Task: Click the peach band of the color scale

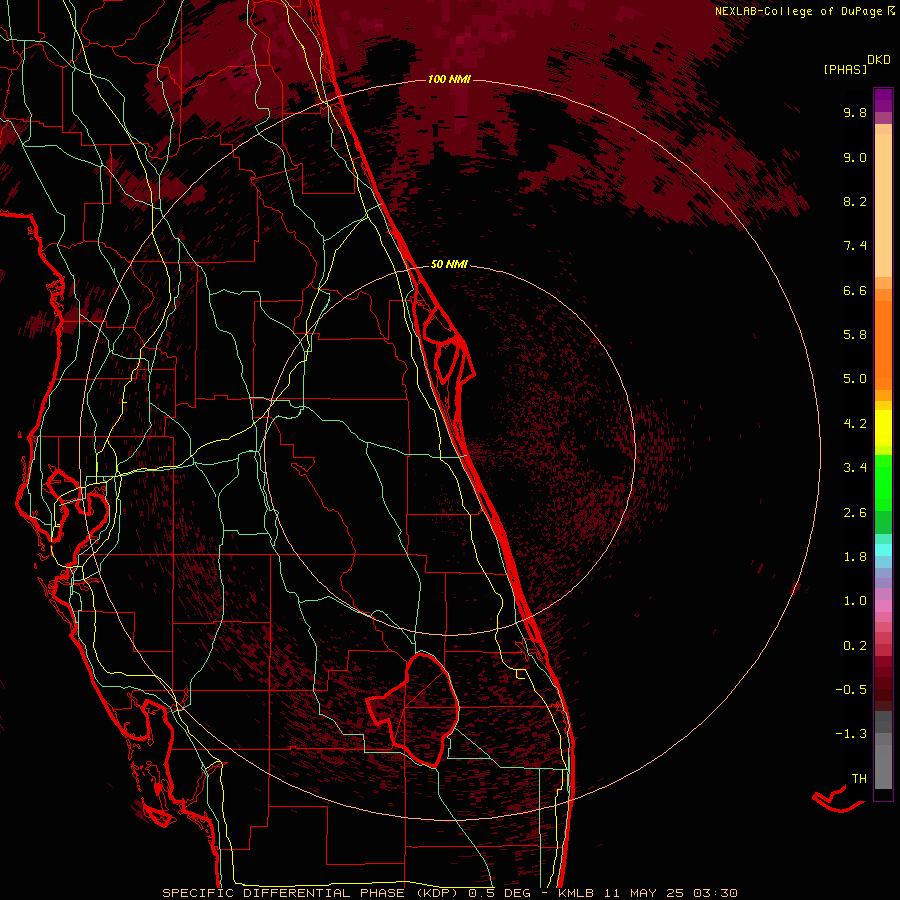Action: pos(883,205)
